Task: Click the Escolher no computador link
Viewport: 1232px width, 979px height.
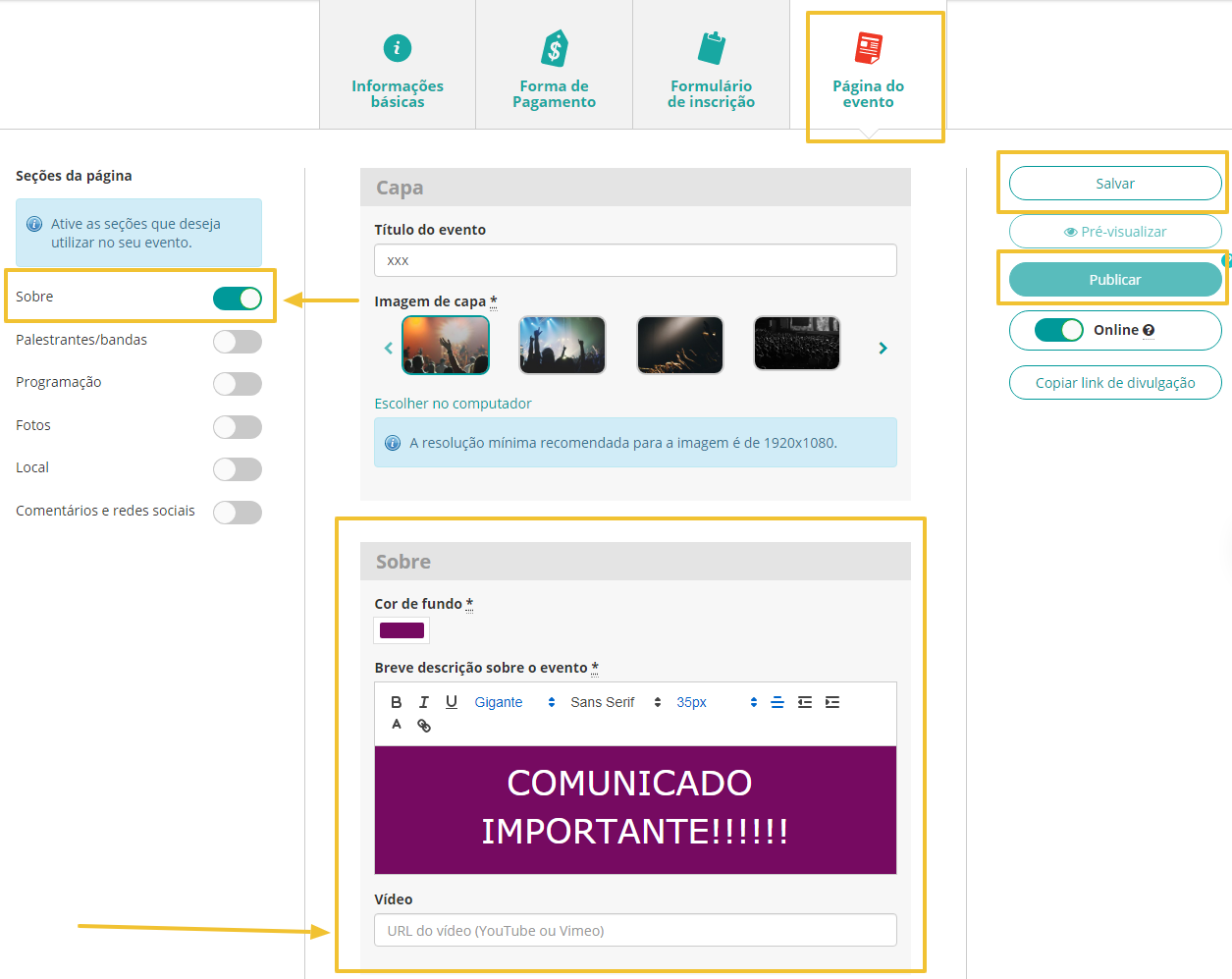Action: (x=453, y=404)
